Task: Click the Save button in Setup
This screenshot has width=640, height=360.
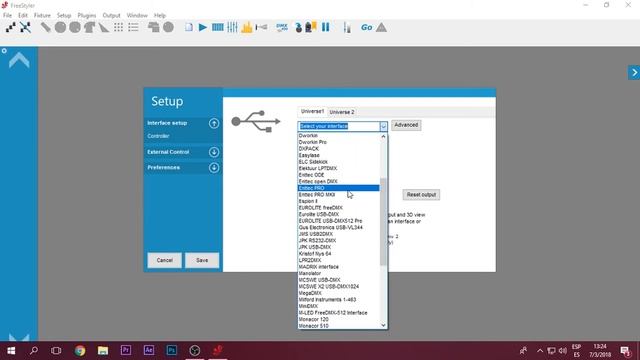Action: (202, 260)
